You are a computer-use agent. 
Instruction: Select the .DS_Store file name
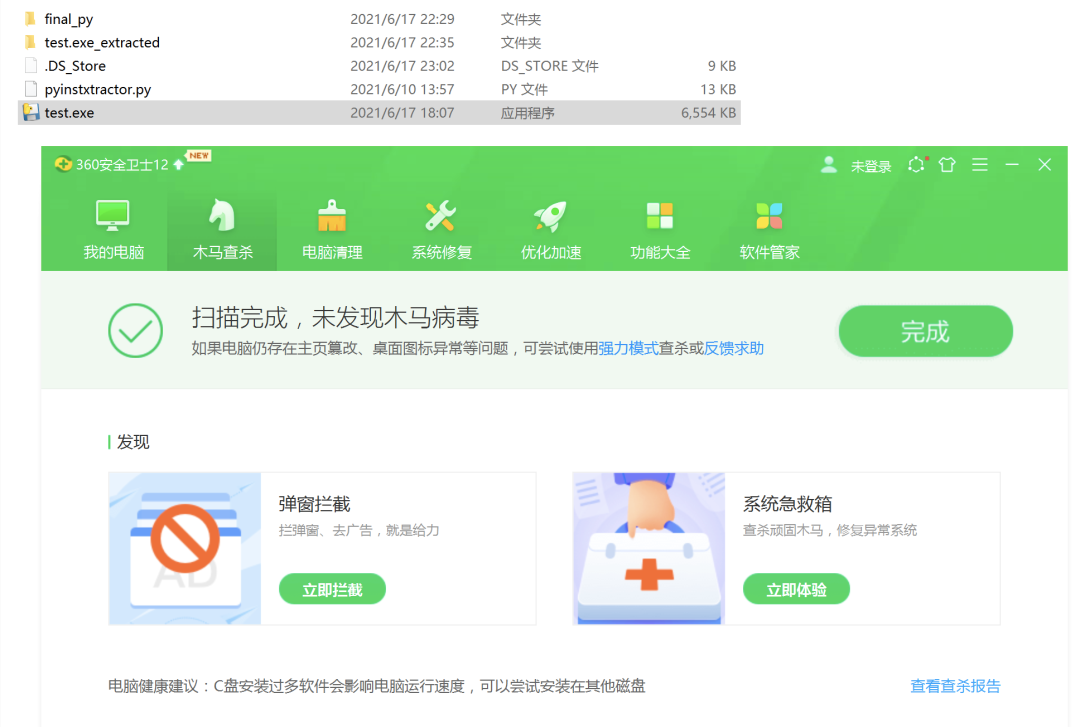pyautogui.click(x=75, y=66)
